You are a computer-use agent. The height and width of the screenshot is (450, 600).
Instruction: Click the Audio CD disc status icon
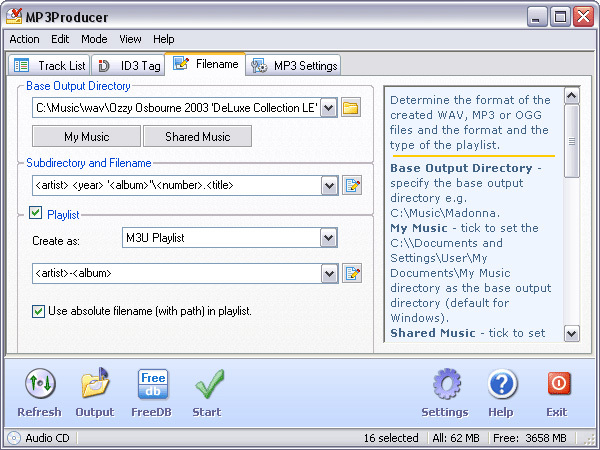pyautogui.click(x=14, y=438)
